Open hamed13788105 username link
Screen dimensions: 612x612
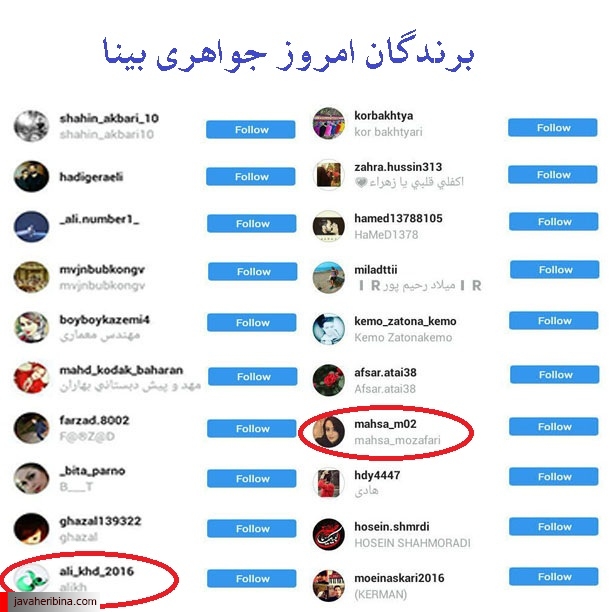(398, 218)
